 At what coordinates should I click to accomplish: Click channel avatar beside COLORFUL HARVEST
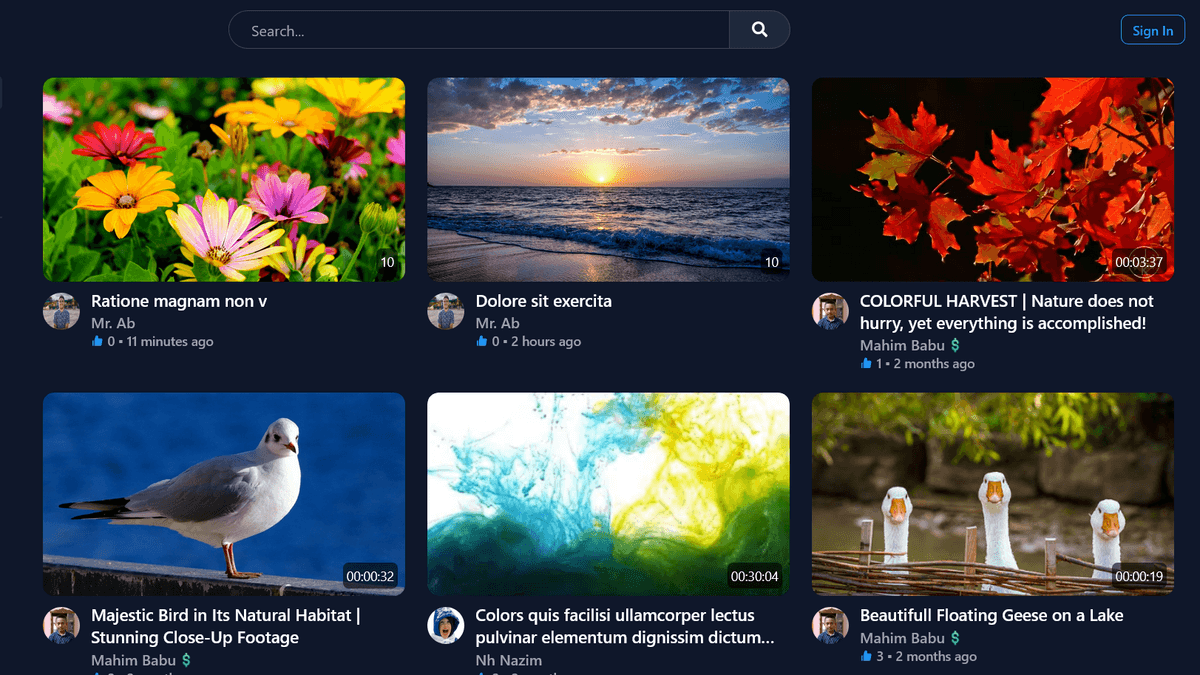830,311
